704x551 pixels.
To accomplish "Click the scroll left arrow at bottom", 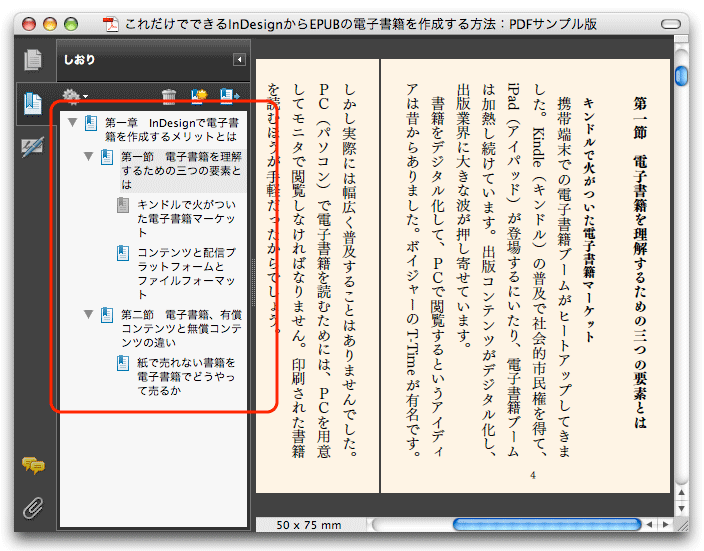I will tap(649, 524).
